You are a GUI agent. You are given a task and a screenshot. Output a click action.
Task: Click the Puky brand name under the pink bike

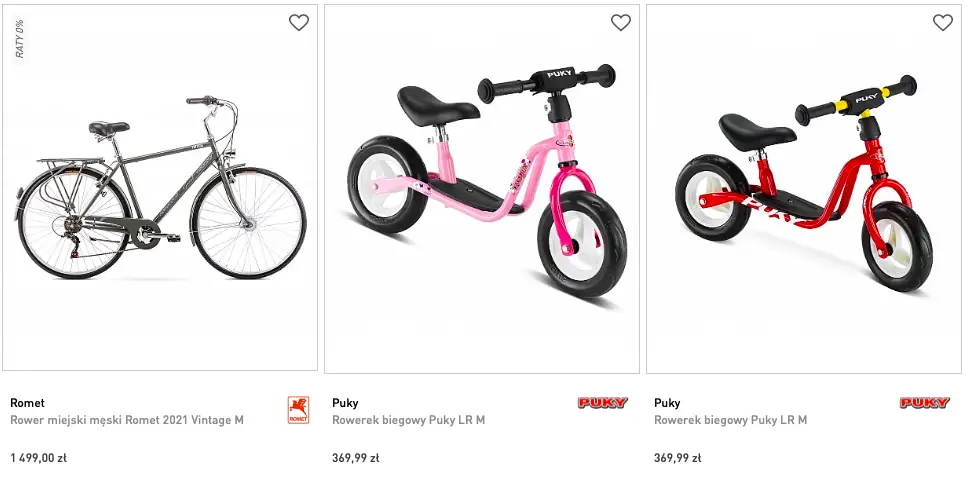pos(345,403)
